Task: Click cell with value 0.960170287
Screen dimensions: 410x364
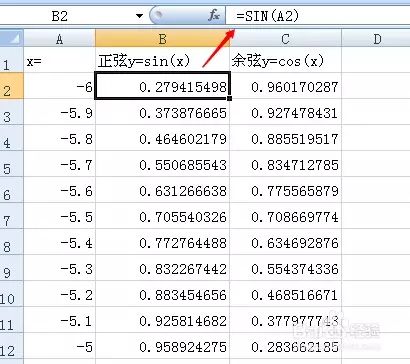Action: pyautogui.click(x=285, y=86)
